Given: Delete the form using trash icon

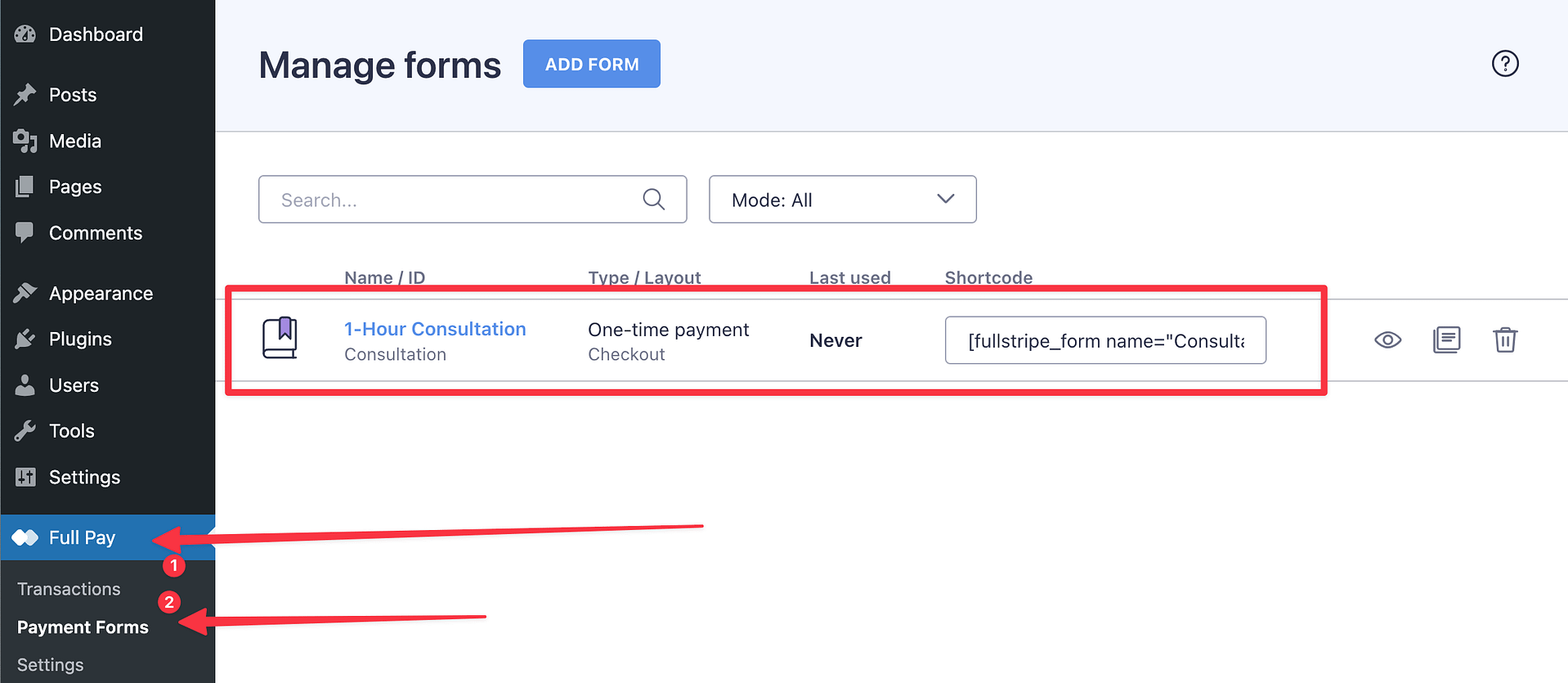Looking at the screenshot, I should tap(1504, 340).
